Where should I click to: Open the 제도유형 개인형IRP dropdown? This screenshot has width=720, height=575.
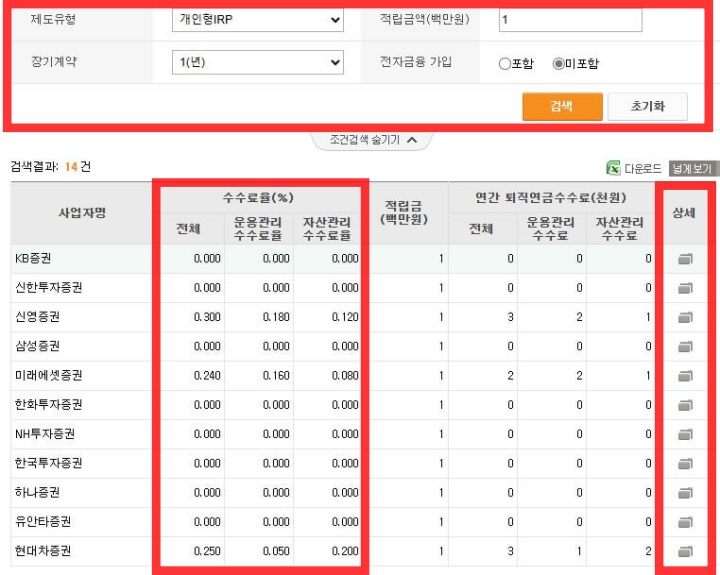[258, 20]
